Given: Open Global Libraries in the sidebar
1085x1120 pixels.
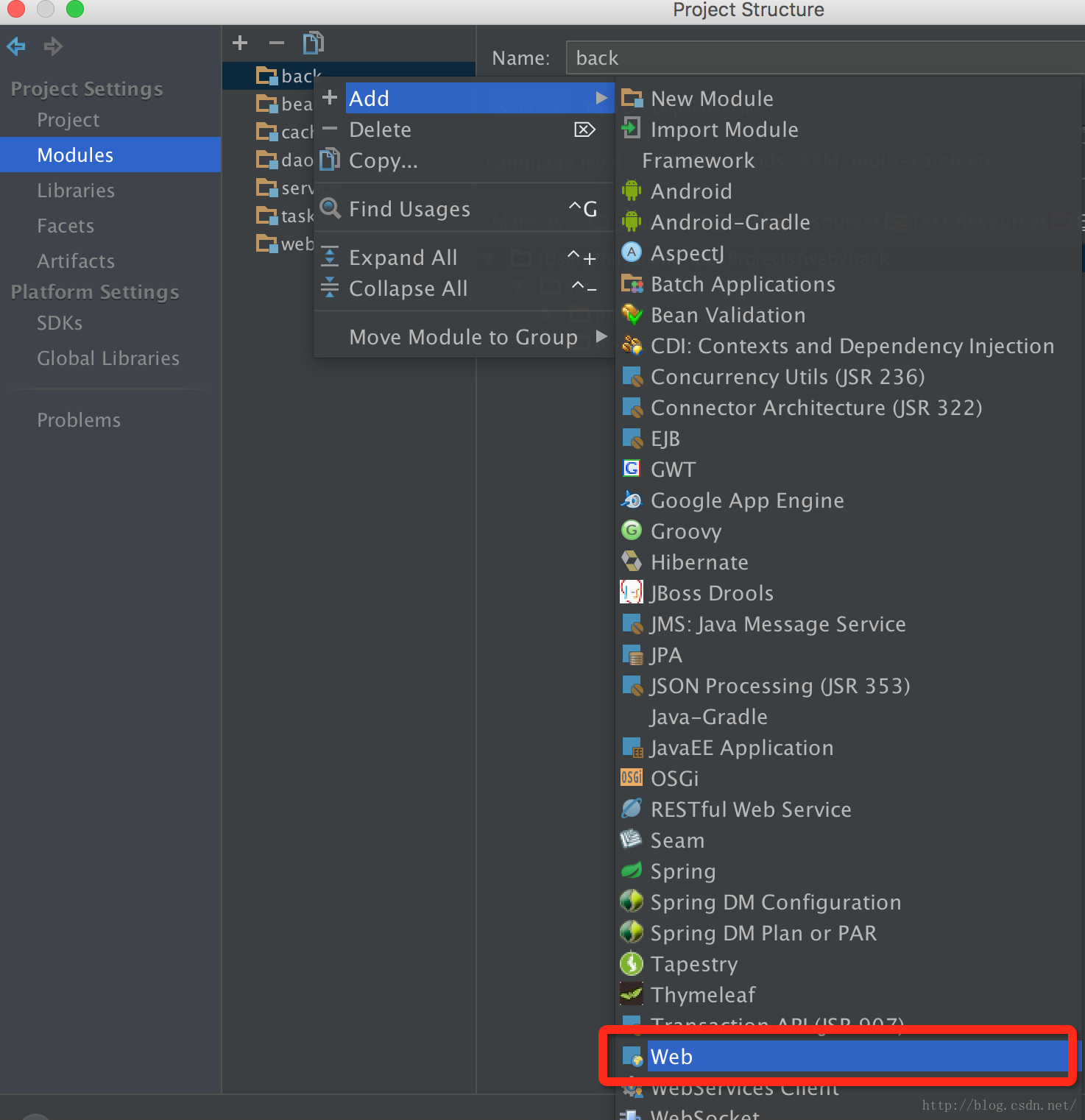Looking at the screenshot, I should click(x=108, y=358).
